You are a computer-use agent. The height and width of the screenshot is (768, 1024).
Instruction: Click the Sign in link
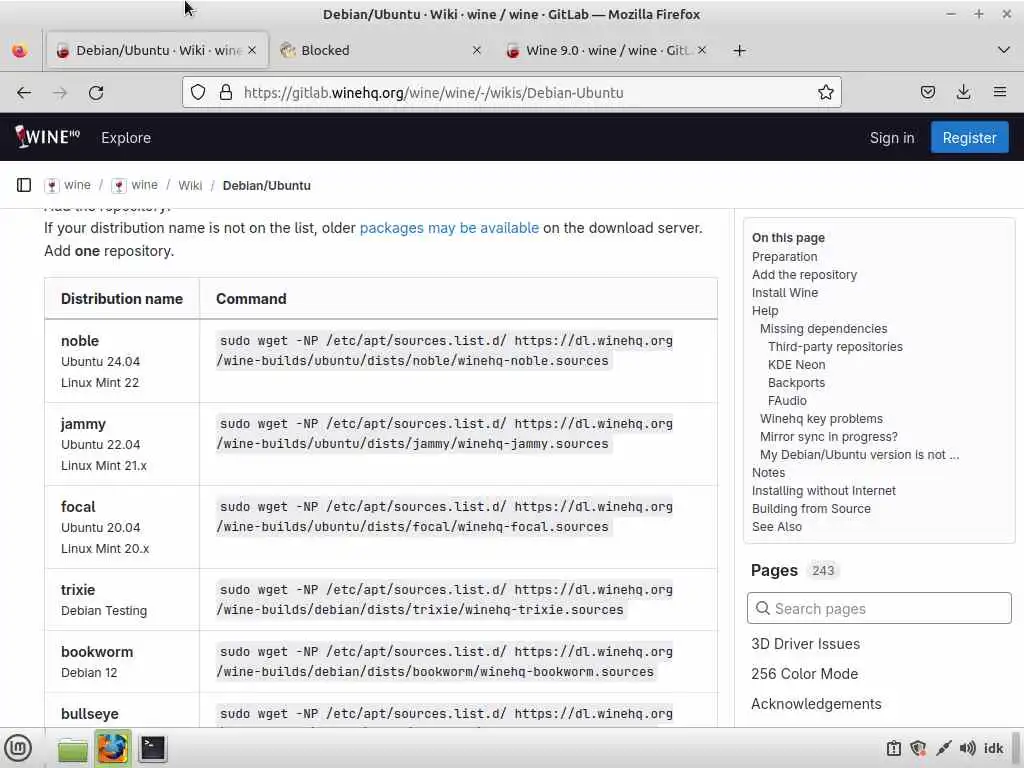coord(891,138)
